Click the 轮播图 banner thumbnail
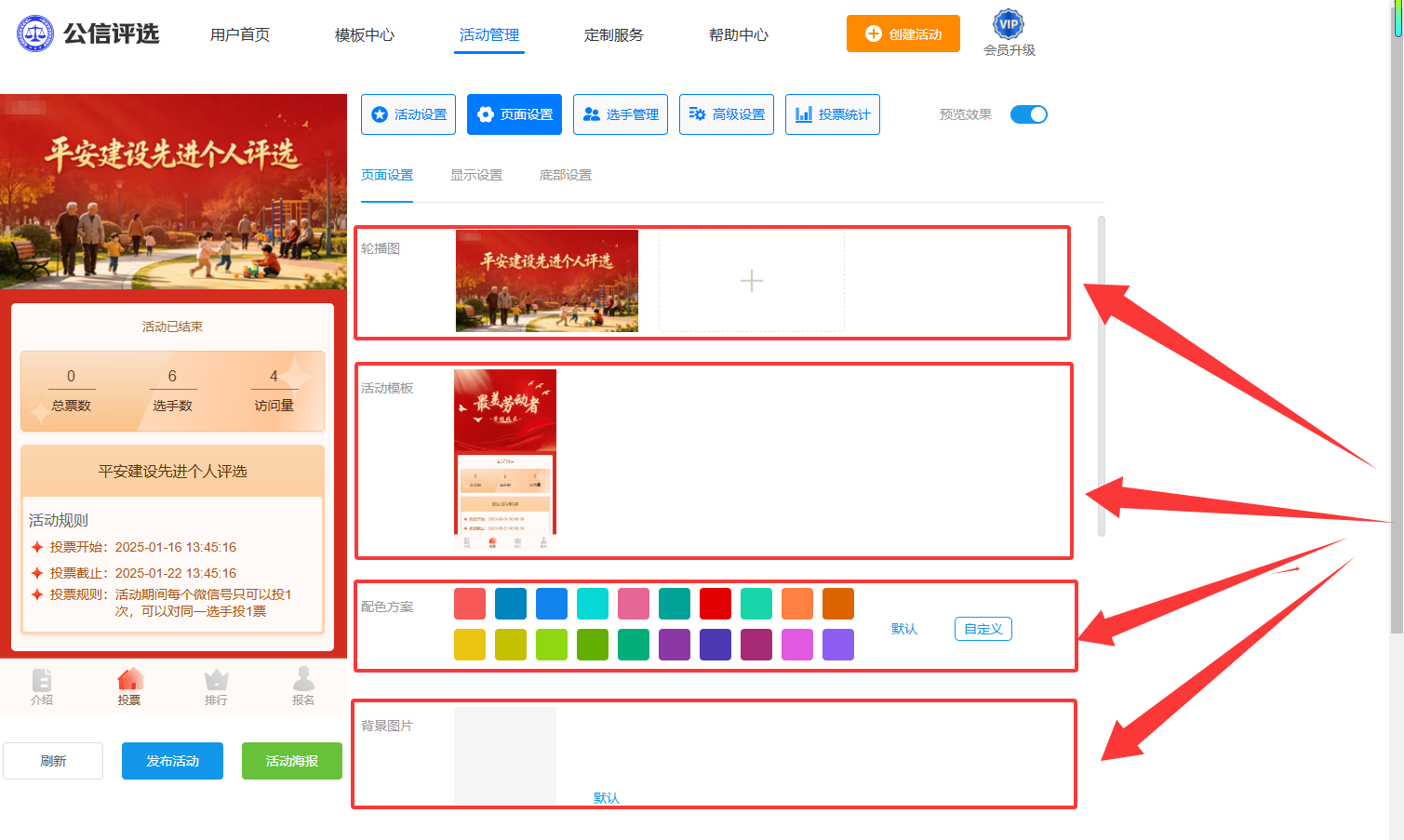This screenshot has height=840, width=1404. tap(547, 281)
